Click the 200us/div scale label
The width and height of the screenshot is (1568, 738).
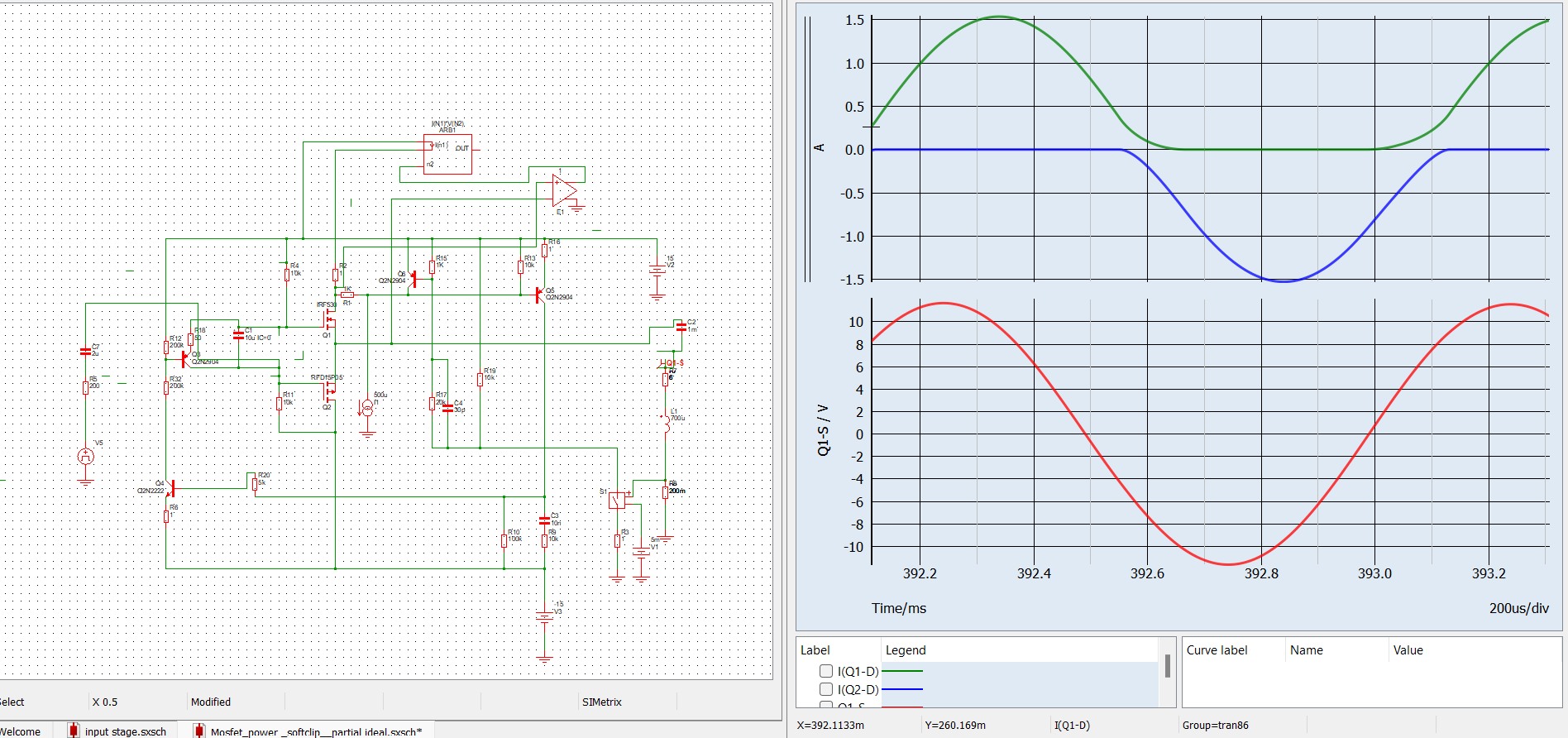[x=1519, y=608]
